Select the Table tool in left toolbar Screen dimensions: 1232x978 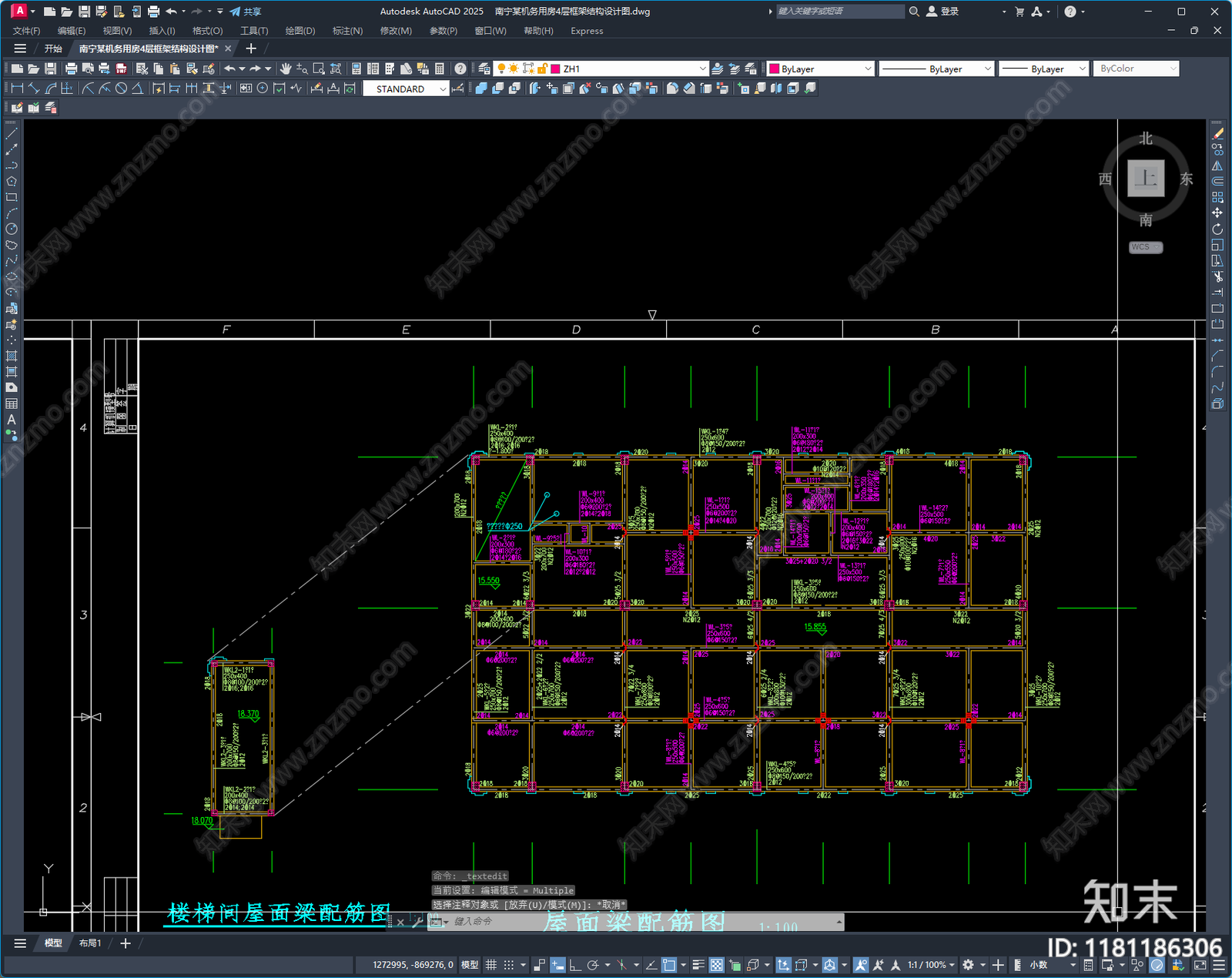click(12, 404)
